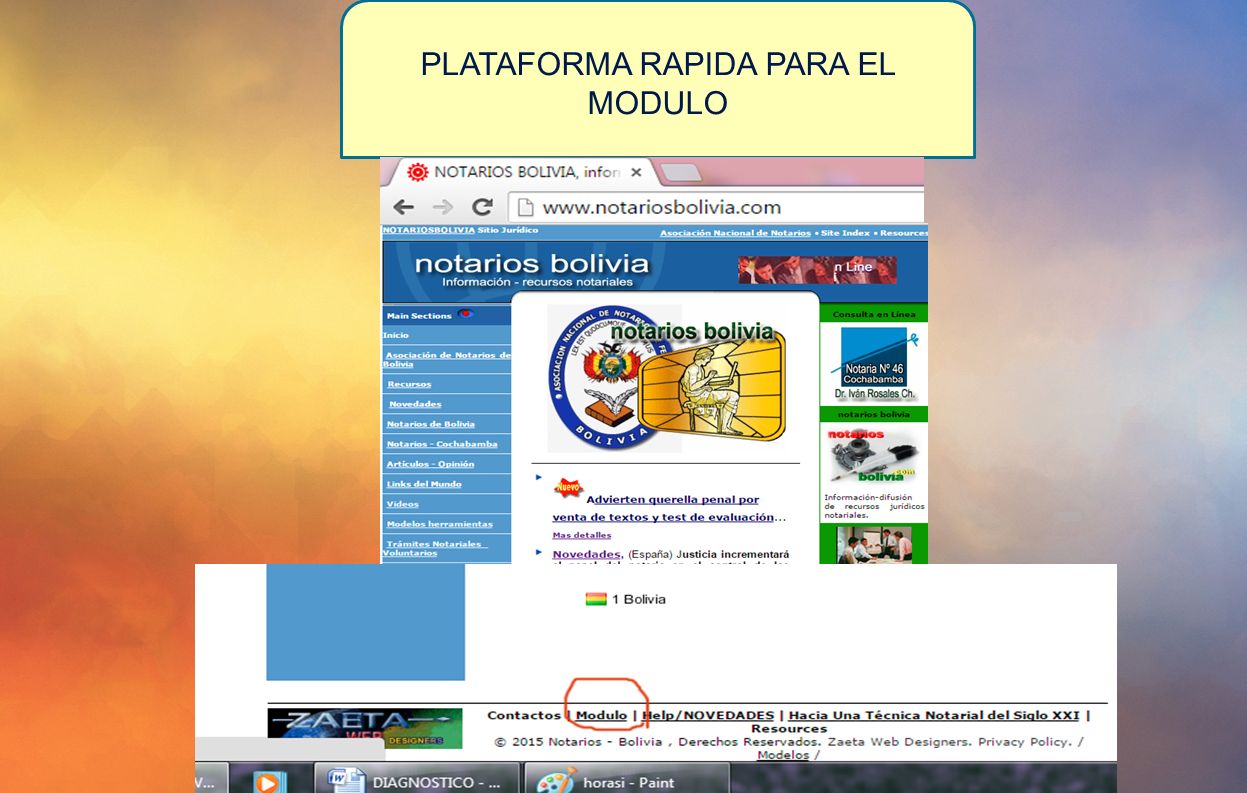Image resolution: width=1247 pixels, height=793 pixels.
Task: Open a new tab next to NOTARIOS BOLIVIA
Action: tap(682, 172)
